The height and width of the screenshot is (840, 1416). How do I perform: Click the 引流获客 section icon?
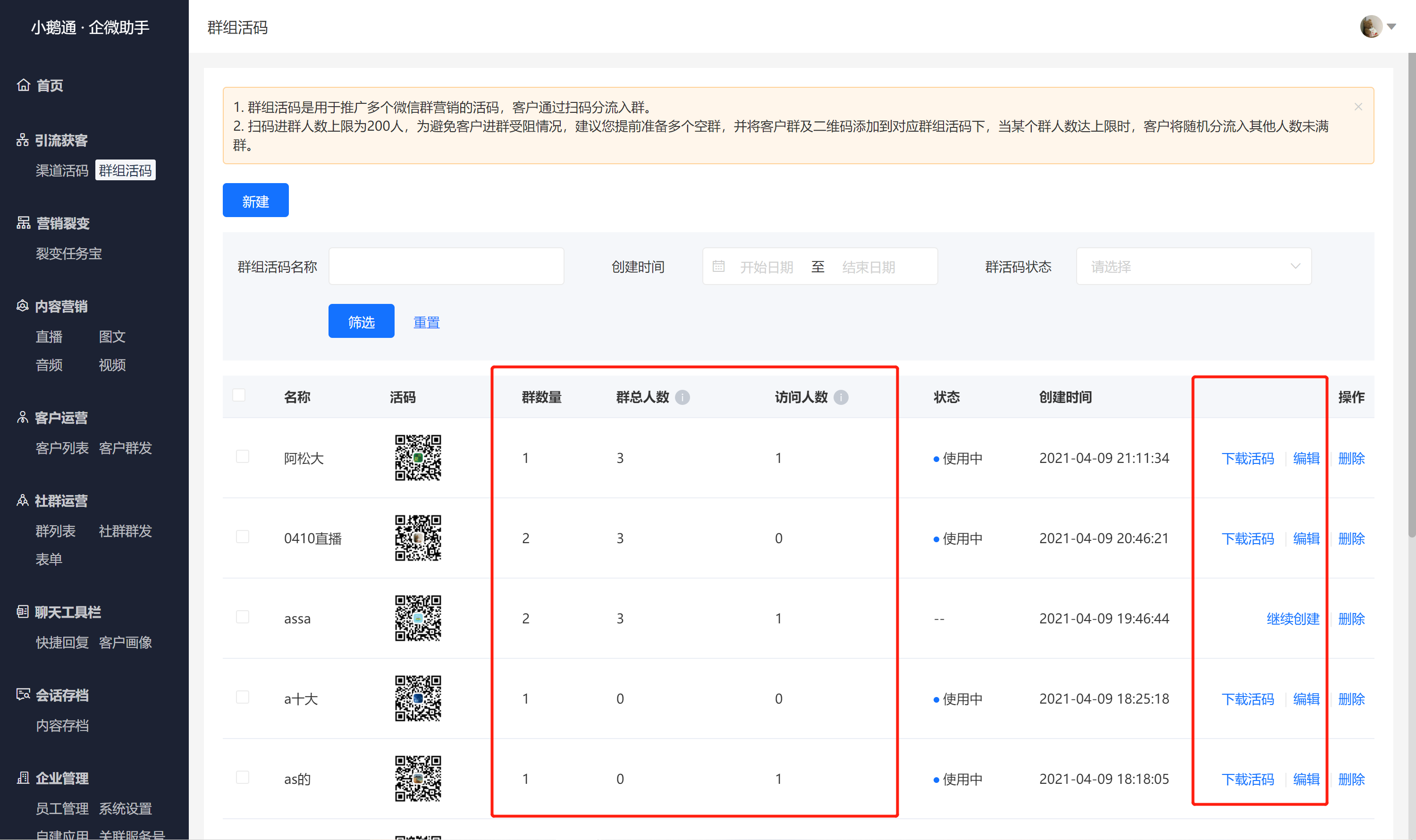coord(23,140)
